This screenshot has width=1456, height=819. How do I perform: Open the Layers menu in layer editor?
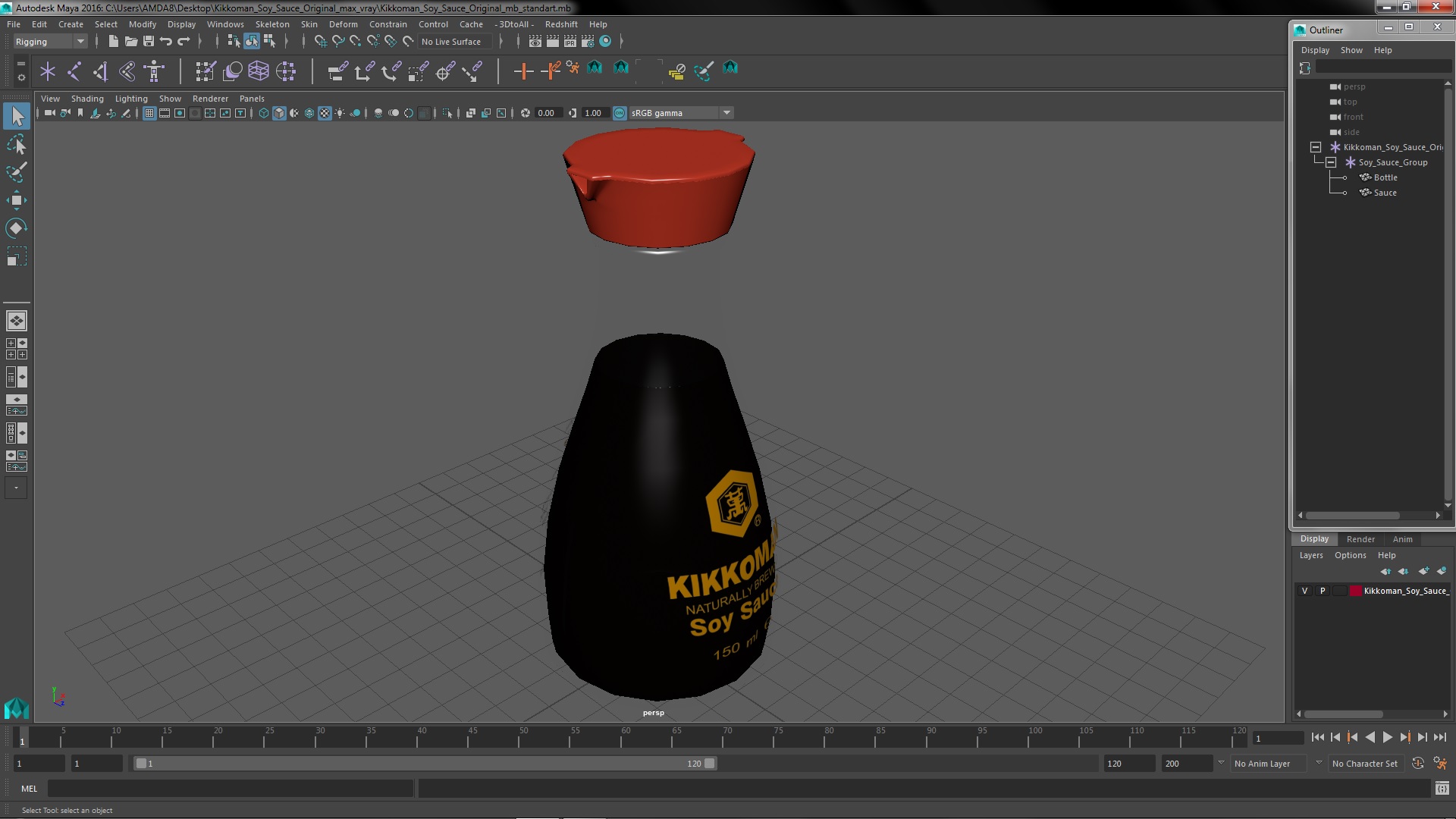(1311, 555)
